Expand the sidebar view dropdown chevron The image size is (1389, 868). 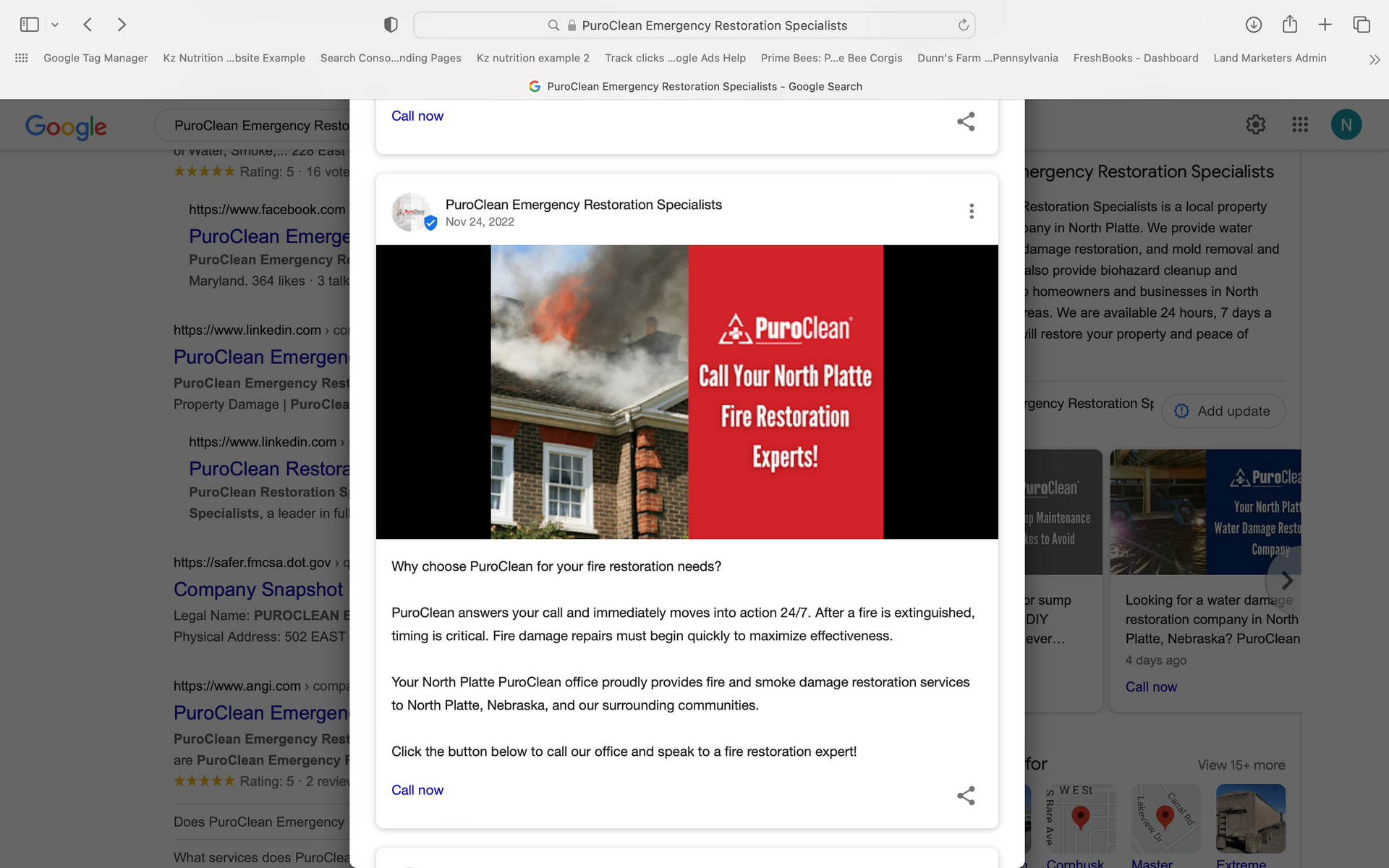[x=56, y=24]
